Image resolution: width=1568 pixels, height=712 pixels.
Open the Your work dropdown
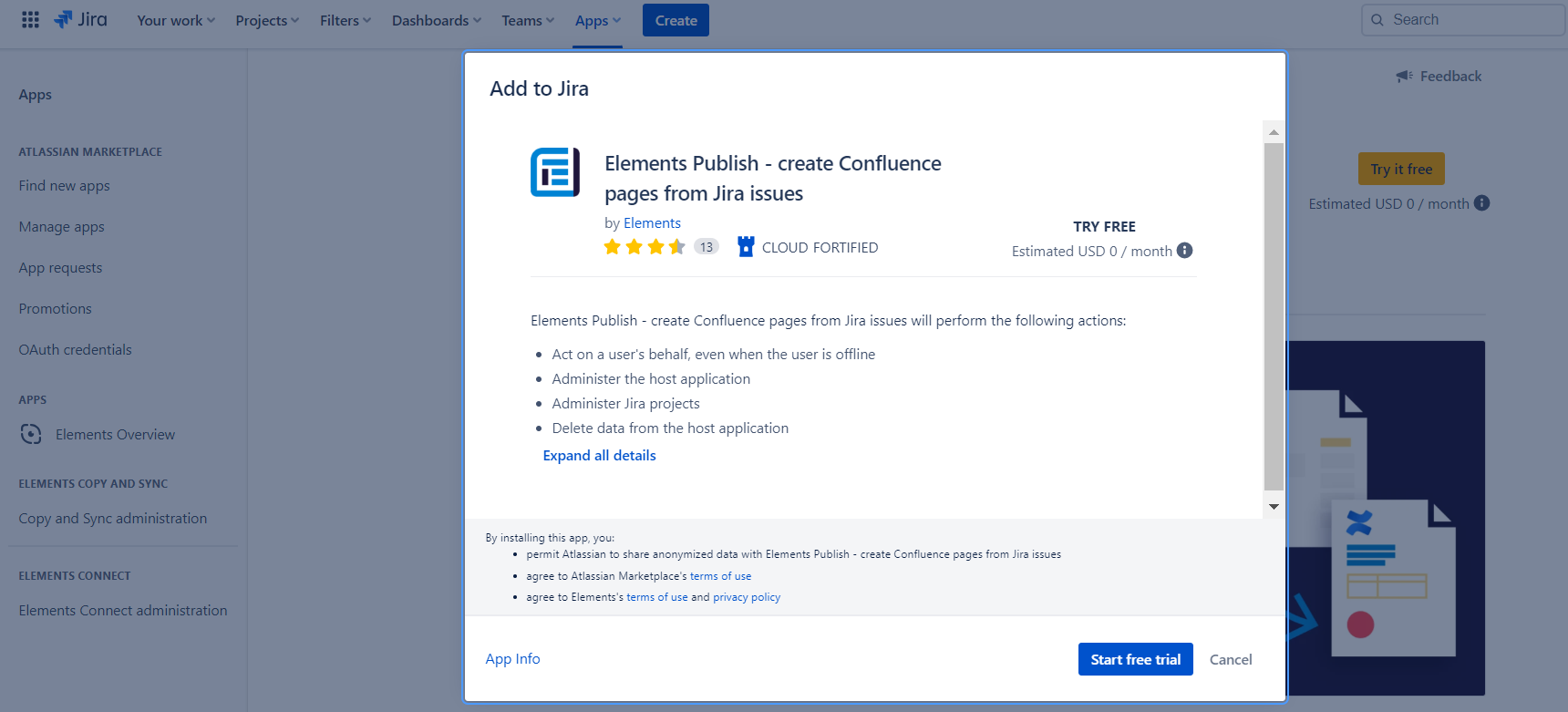176,20
